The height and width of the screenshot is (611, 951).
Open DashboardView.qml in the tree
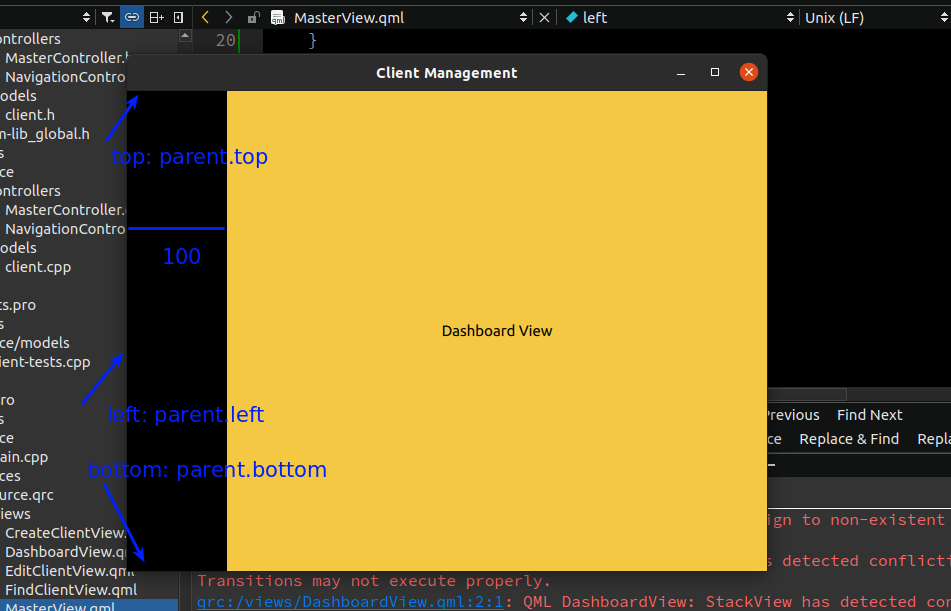click(66, 552)
